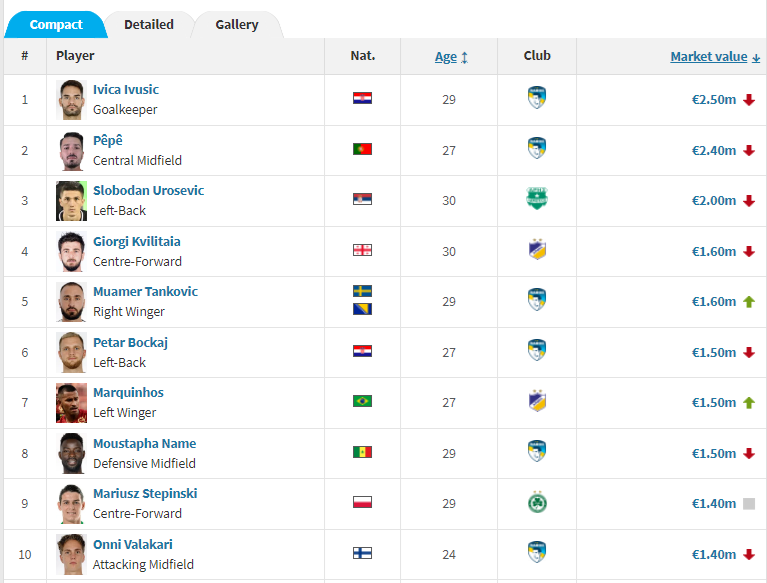Select the Compact view tab
This screenshot has width=767, height=583.
click(56, 24)
